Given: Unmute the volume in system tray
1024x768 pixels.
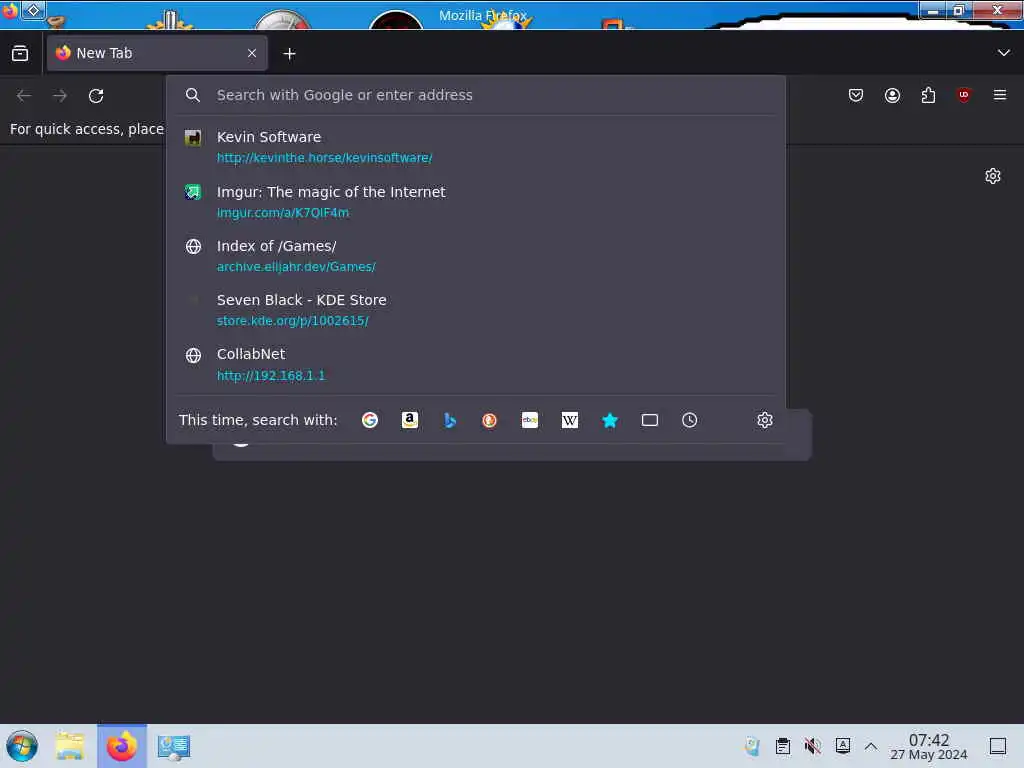Looking at the screenshot, I should tap(812, 746).
